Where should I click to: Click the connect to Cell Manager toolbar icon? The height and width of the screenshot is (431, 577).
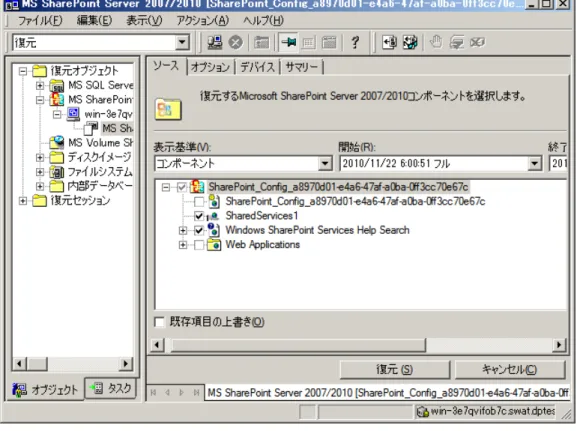click(x=215, y=43)
